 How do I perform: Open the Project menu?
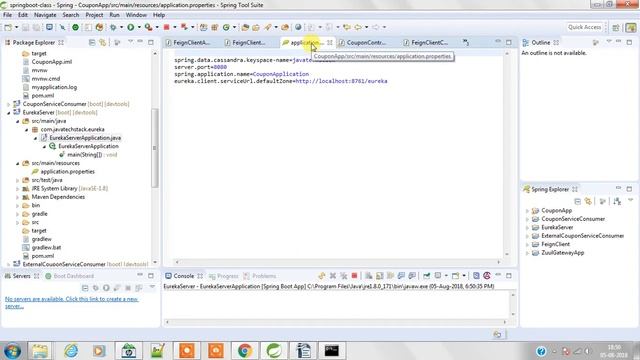pyautogui.click(x=94, y=15)
